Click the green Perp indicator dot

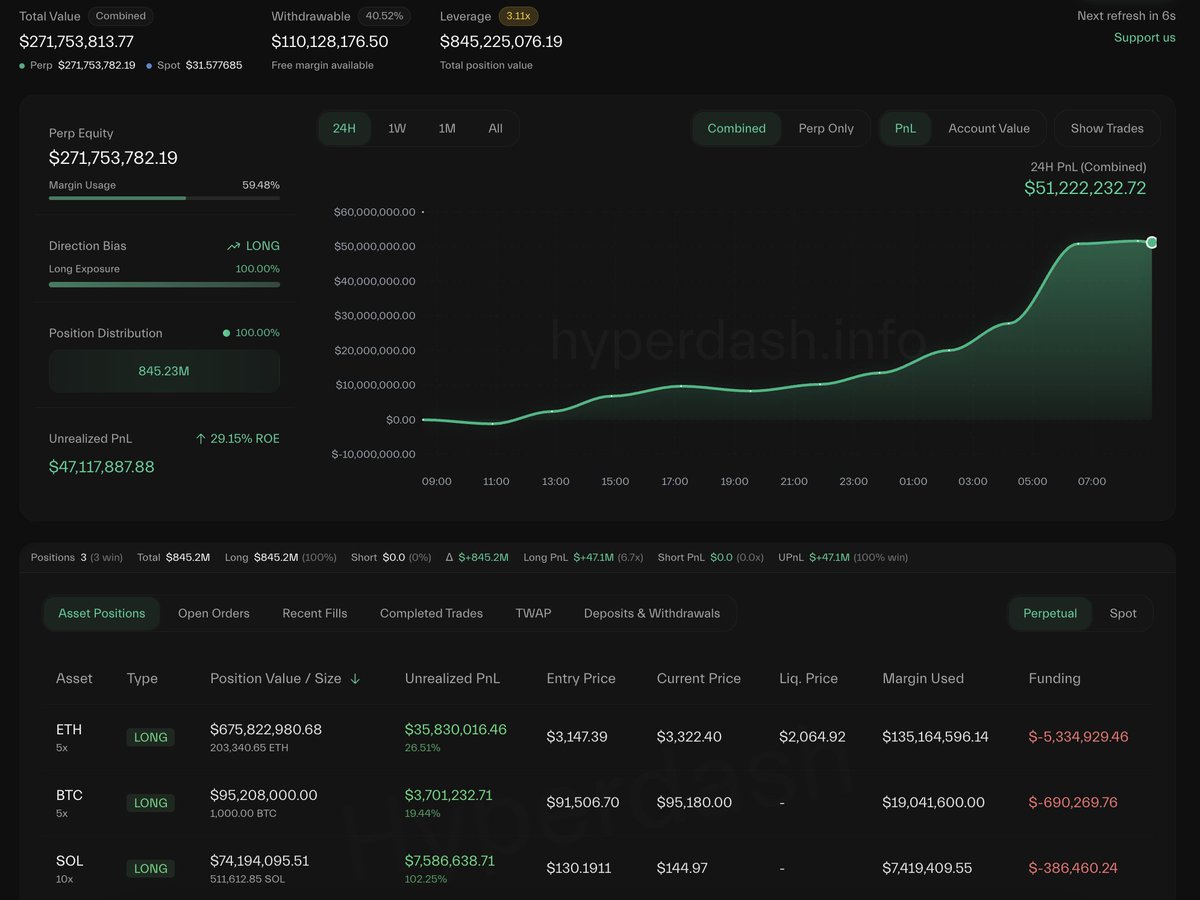click(x=21, y=65)
